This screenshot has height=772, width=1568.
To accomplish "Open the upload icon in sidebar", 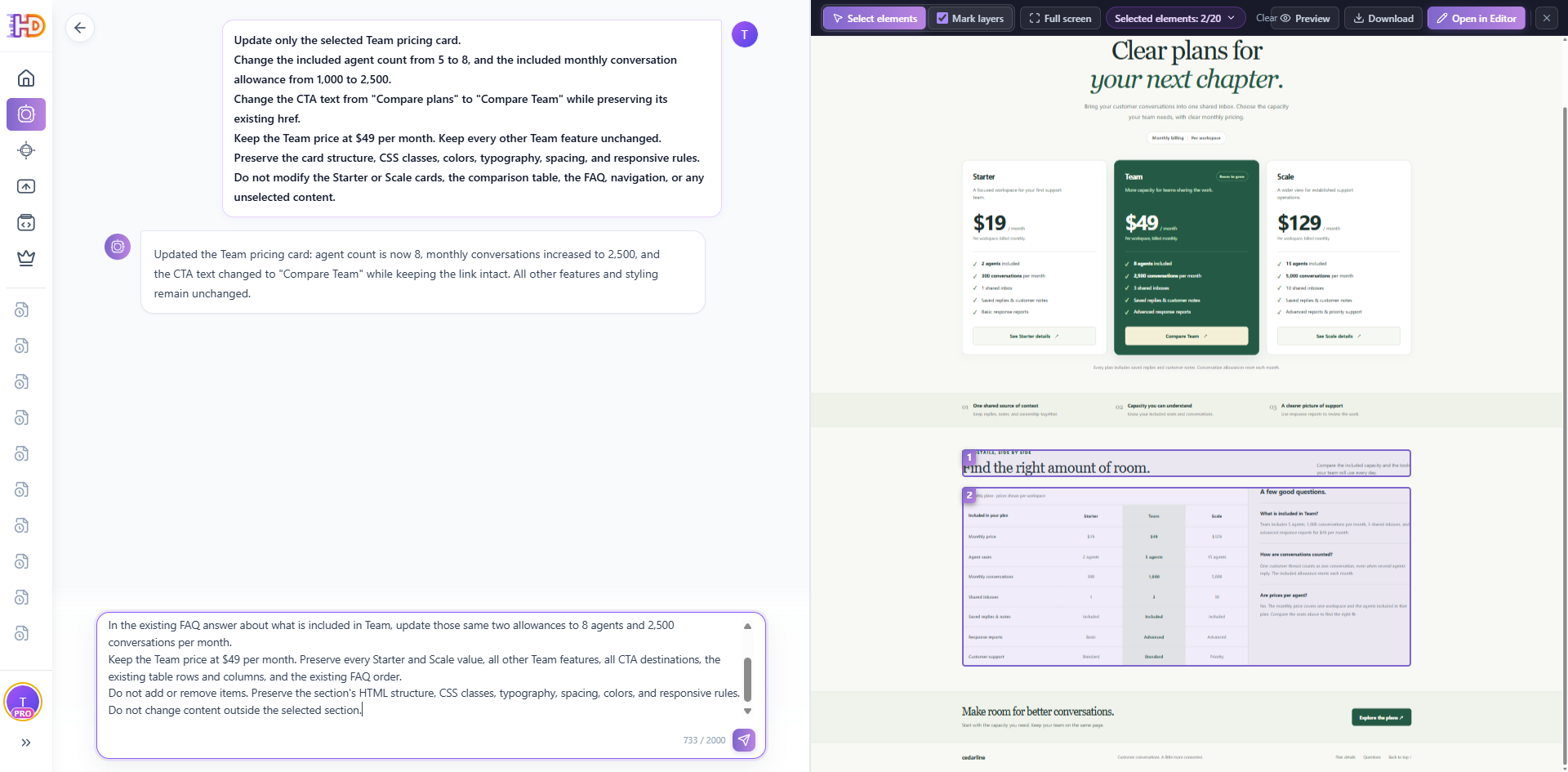I will (x=26, y=186).
